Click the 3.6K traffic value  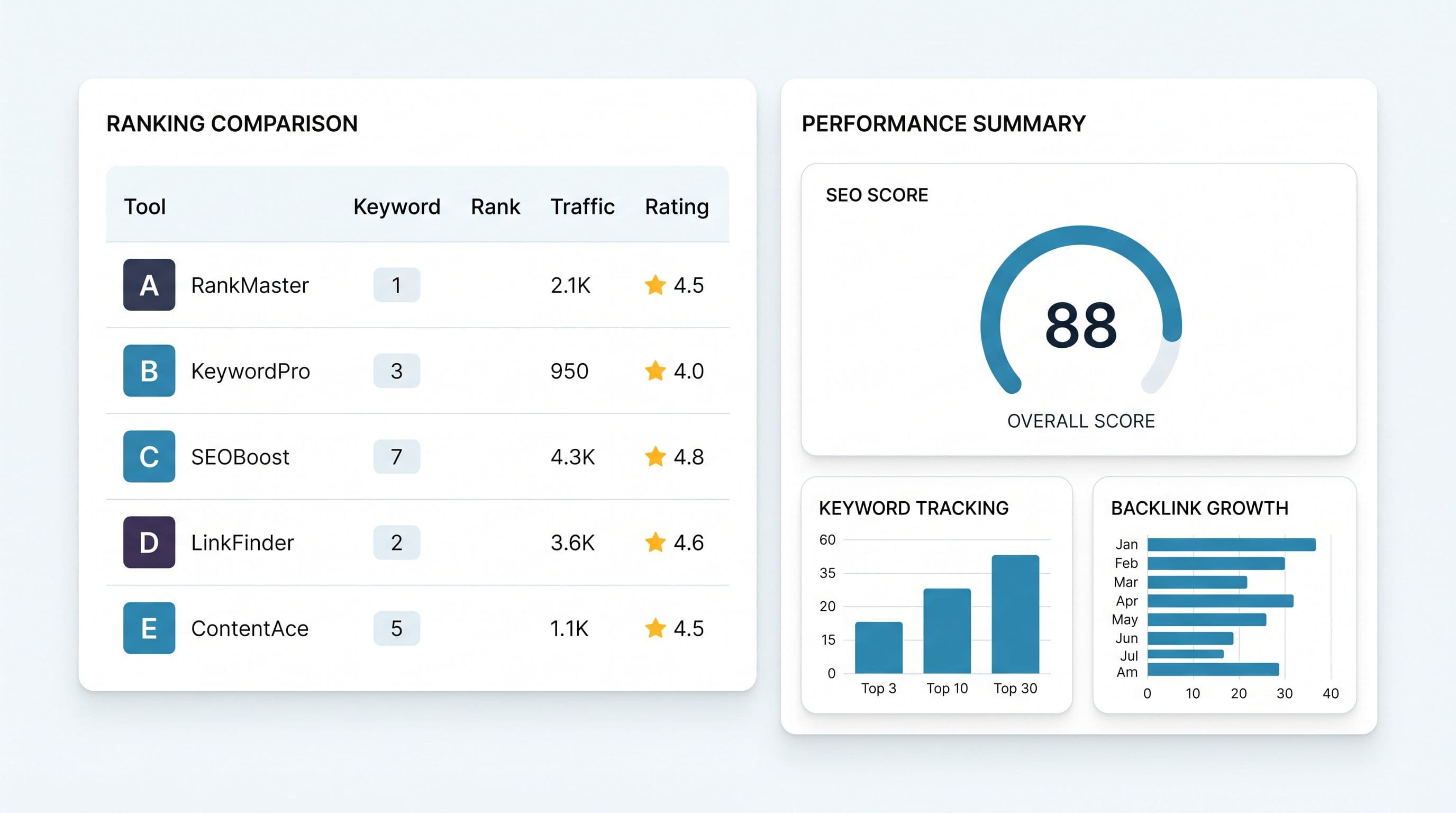coord(573,543)
